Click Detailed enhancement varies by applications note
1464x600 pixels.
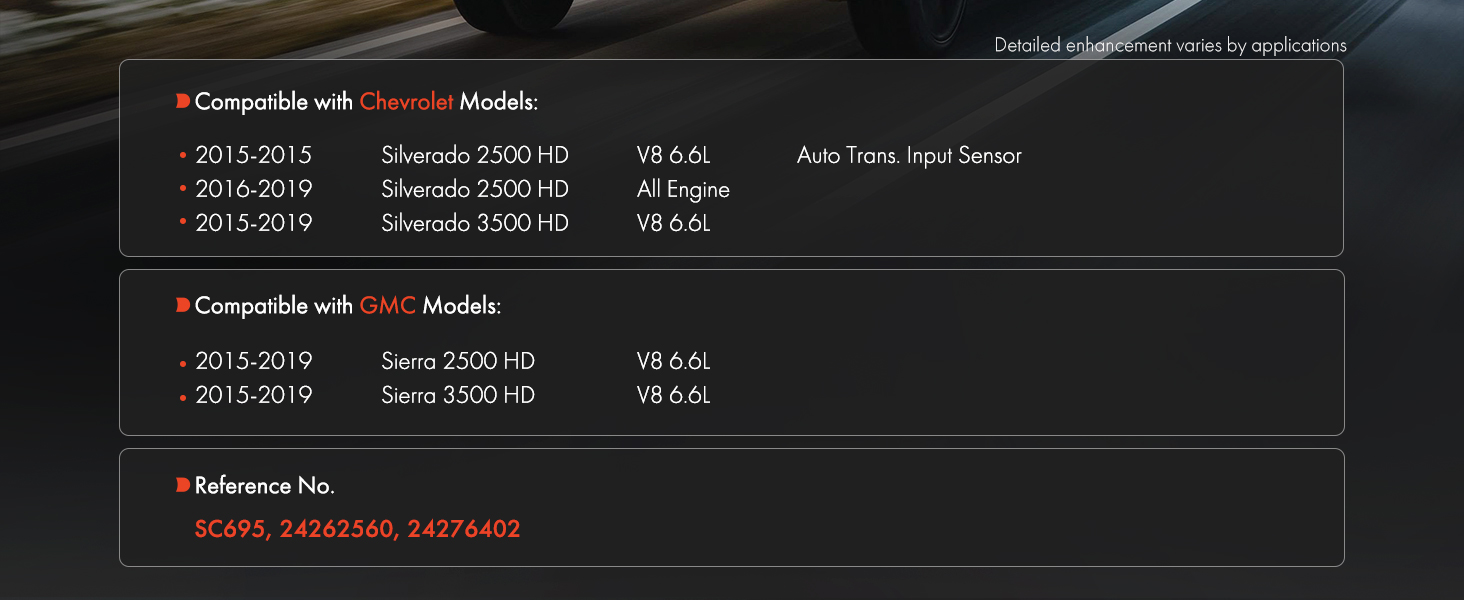[x=1170, y=45]
